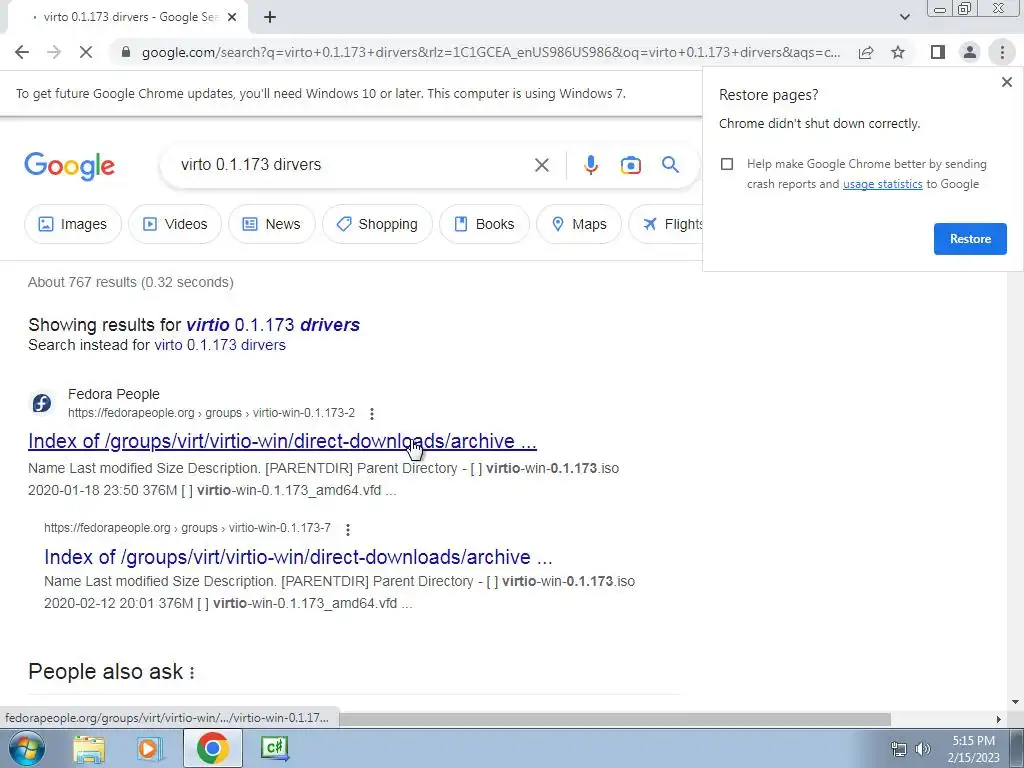
Task: Open options for virtio-win-0.1.173-2 result
Action: click(x=372, y=413)
